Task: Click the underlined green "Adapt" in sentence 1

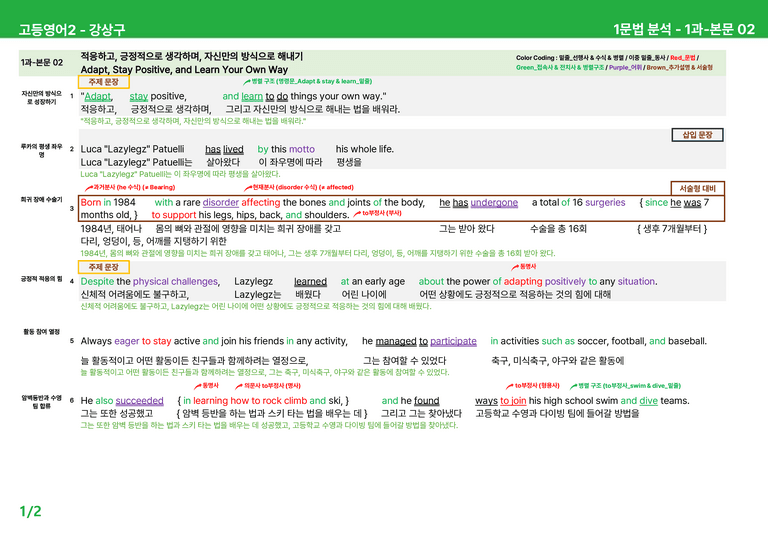Action: [97, 96]
